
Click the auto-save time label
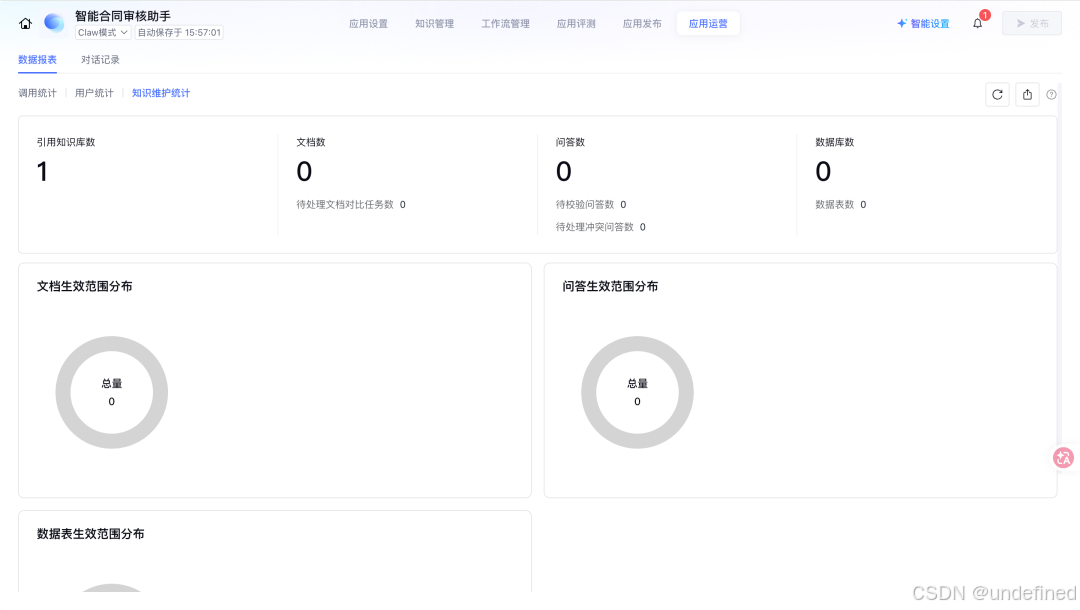pyautogui.click(x=179, y=32)
